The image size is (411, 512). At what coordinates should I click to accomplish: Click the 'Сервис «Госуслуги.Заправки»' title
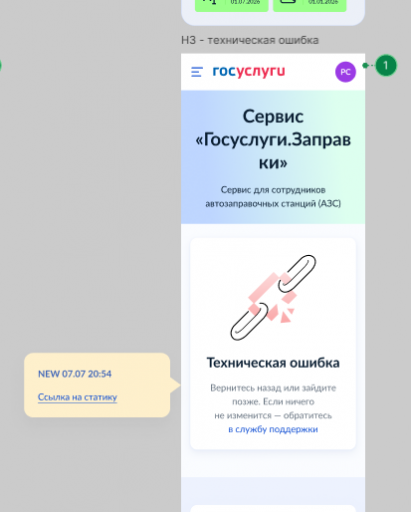coord(273,139)
